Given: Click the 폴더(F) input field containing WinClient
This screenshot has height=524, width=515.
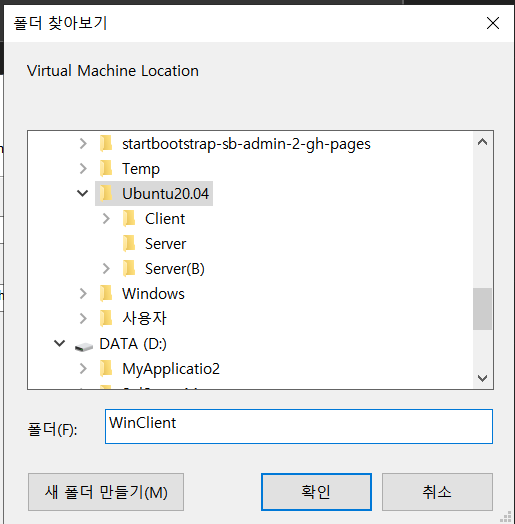Looking at the screenshot, I should pyautogui.click(x=299, y=426).
